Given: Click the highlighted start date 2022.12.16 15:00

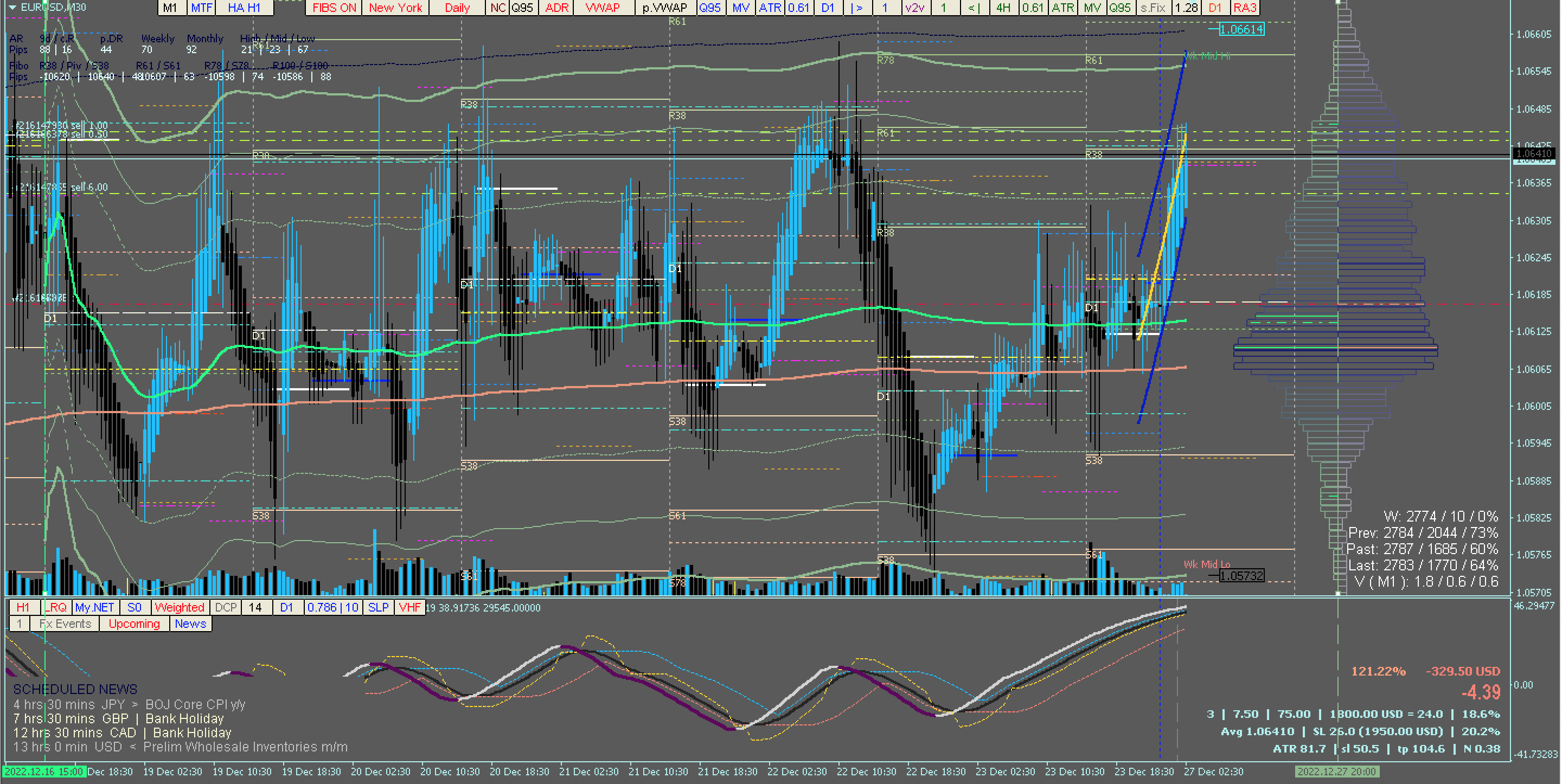Looking at the screenshot, I should (43, 772).
